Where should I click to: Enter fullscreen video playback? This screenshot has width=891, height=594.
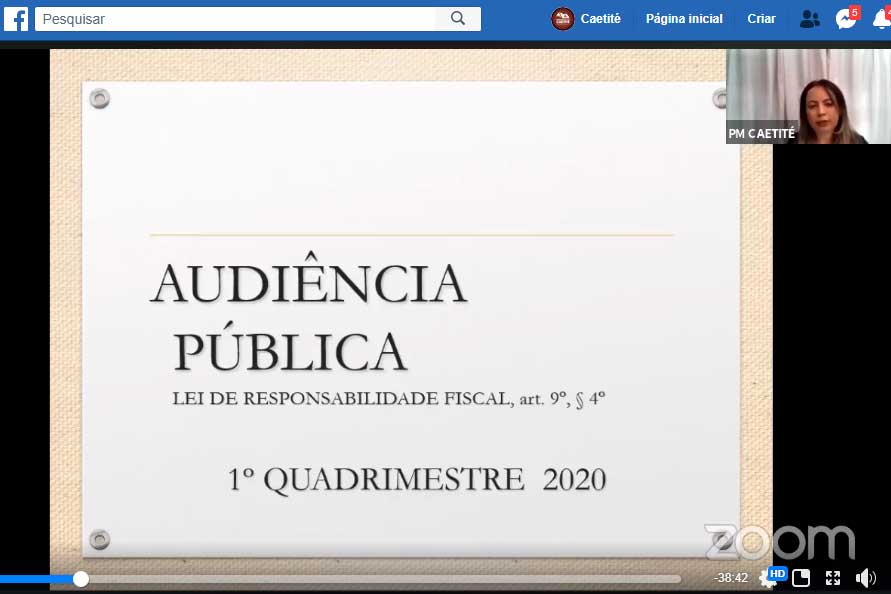pyautogui.click(x=833, y=577)
